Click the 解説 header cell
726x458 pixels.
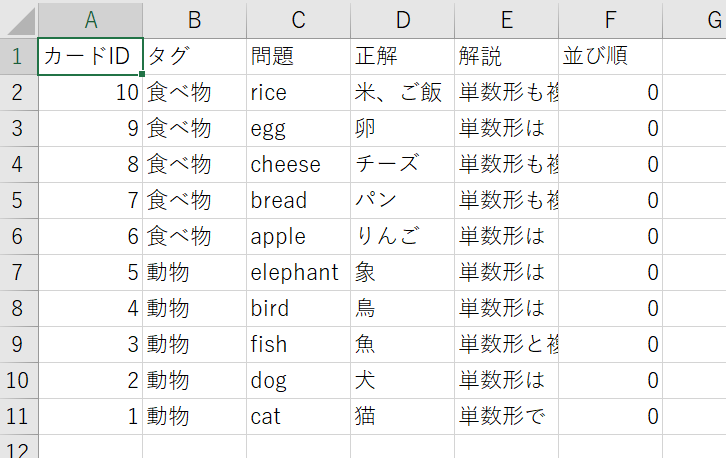[507, 56]
